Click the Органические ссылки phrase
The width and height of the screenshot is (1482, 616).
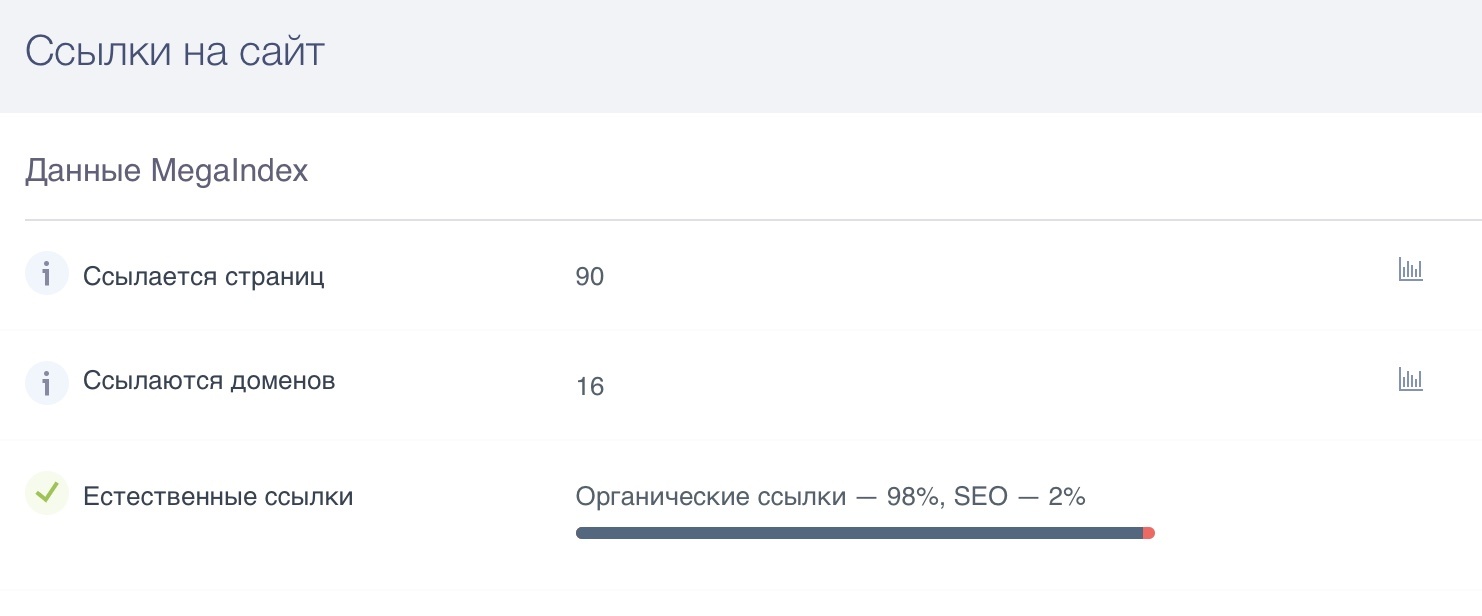(x=711, y=497)
